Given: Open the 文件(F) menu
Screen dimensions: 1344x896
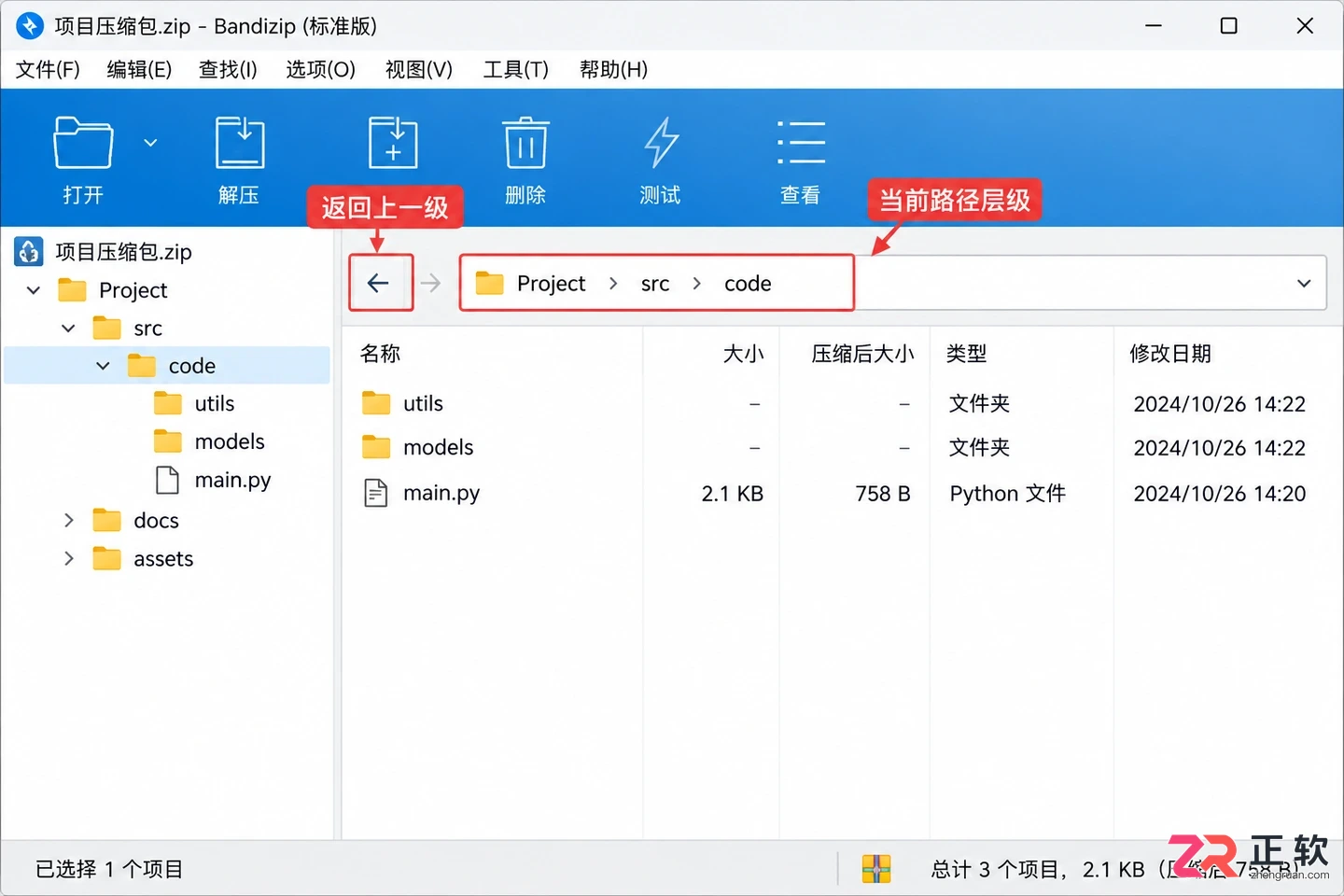Looking at the screenshot, I should point(48,69).
